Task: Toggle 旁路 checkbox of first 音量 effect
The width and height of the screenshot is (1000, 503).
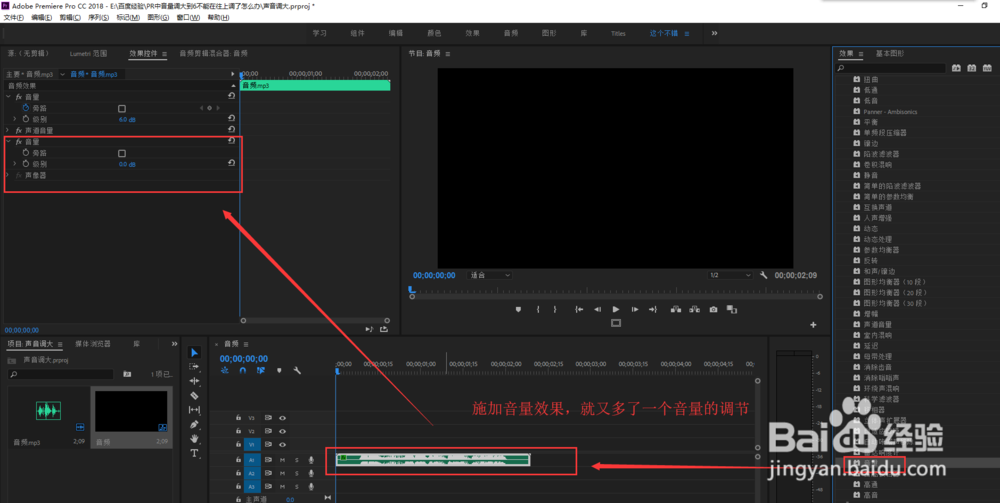Action: pos(122,108)
